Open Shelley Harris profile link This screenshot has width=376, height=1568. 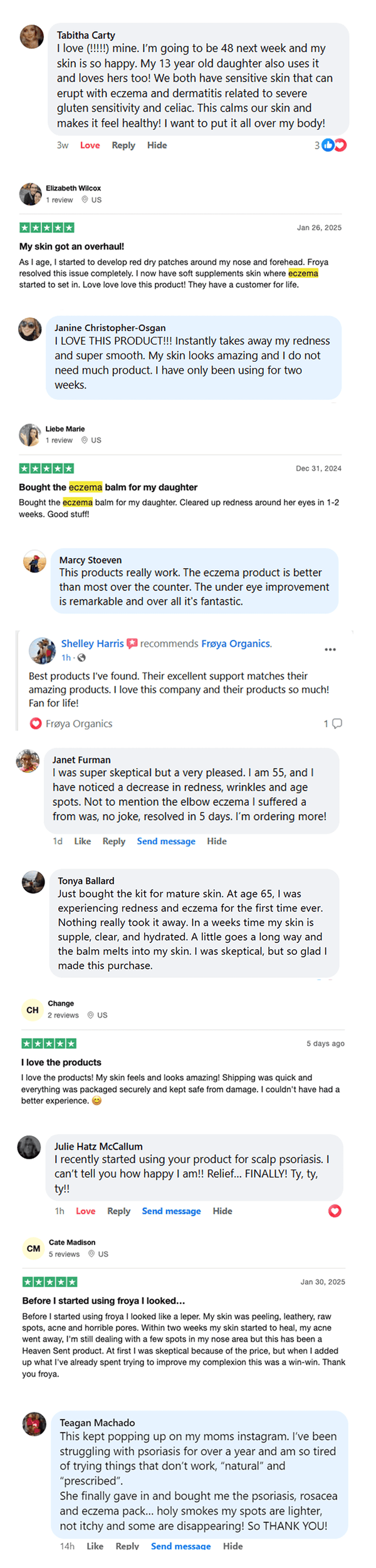coord(92,644)
